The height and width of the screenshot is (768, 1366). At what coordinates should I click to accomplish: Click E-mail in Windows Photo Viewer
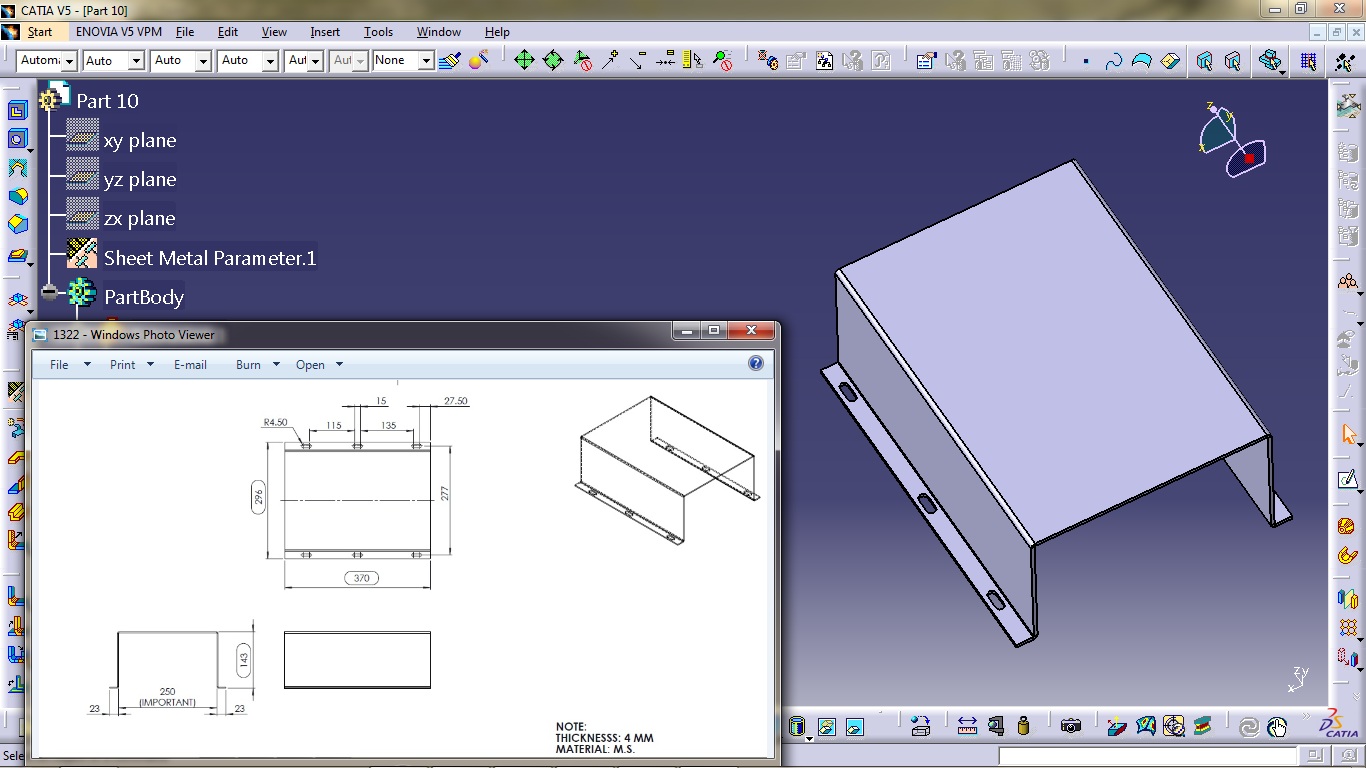point(190,364)
